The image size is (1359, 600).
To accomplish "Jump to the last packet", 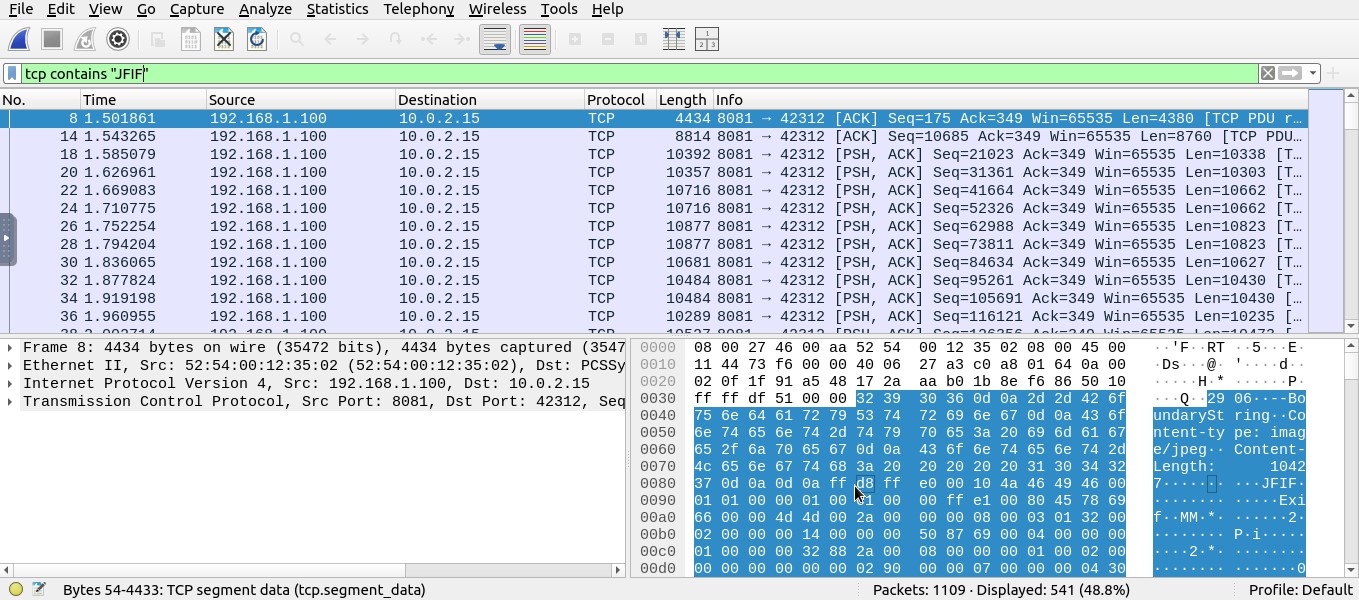I will [x=461, y=39].
